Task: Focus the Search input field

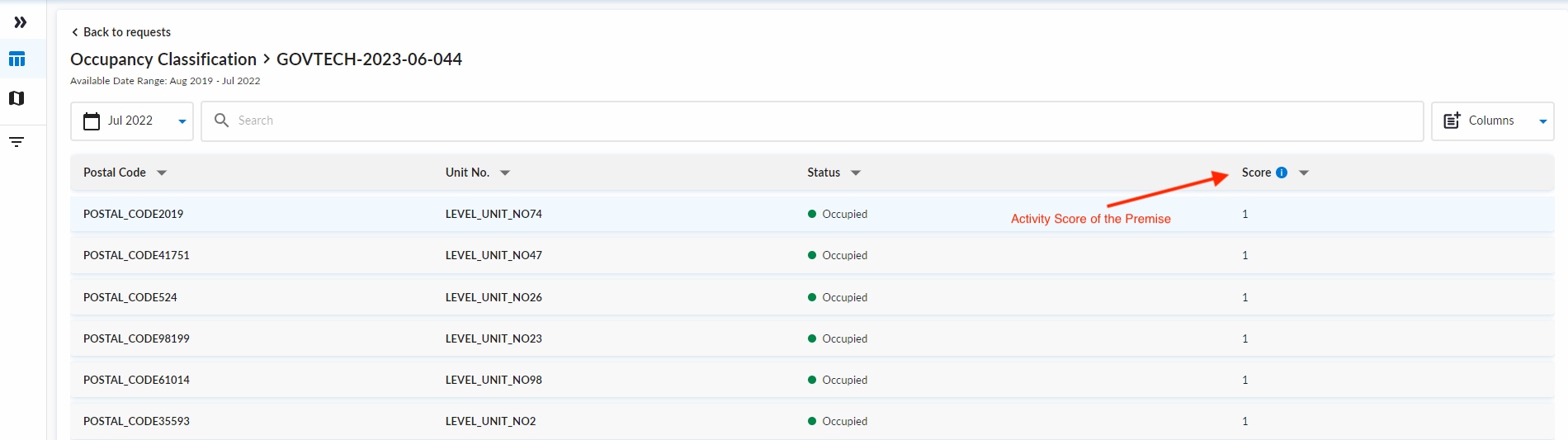Action: 812,121
